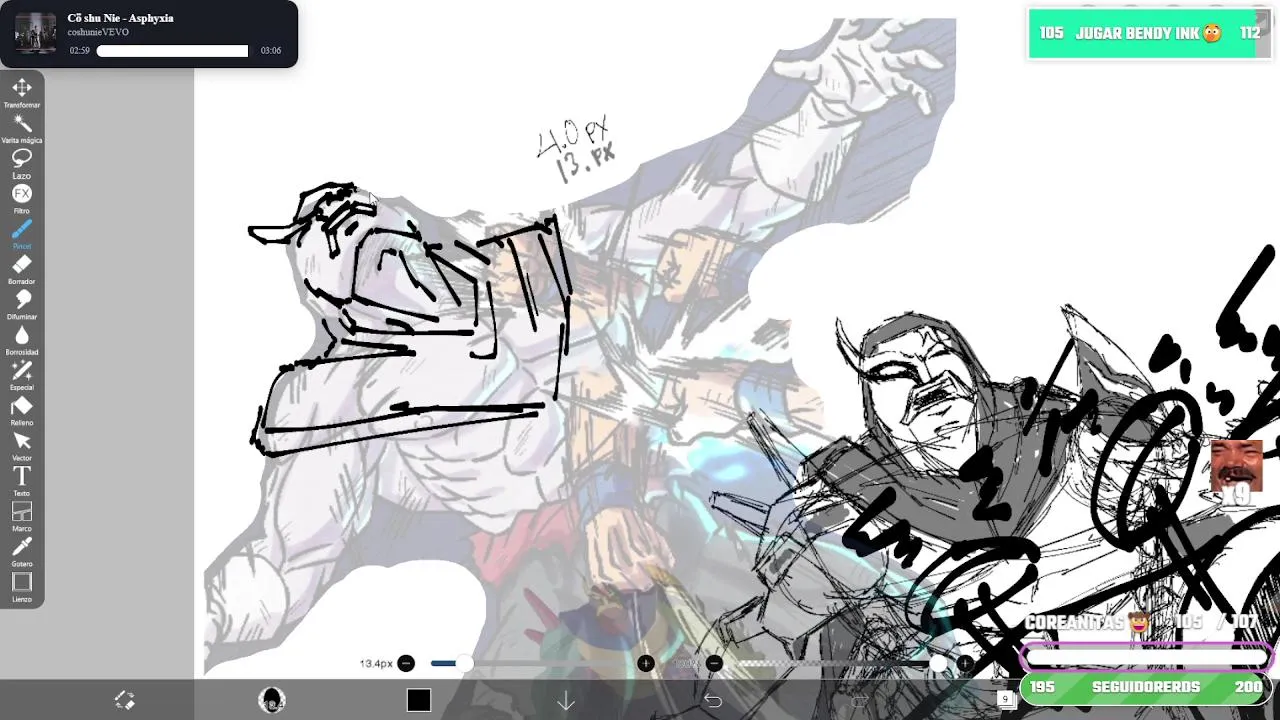
Task: Select the Marco frame tool
Action: click(x=22, y=516)
